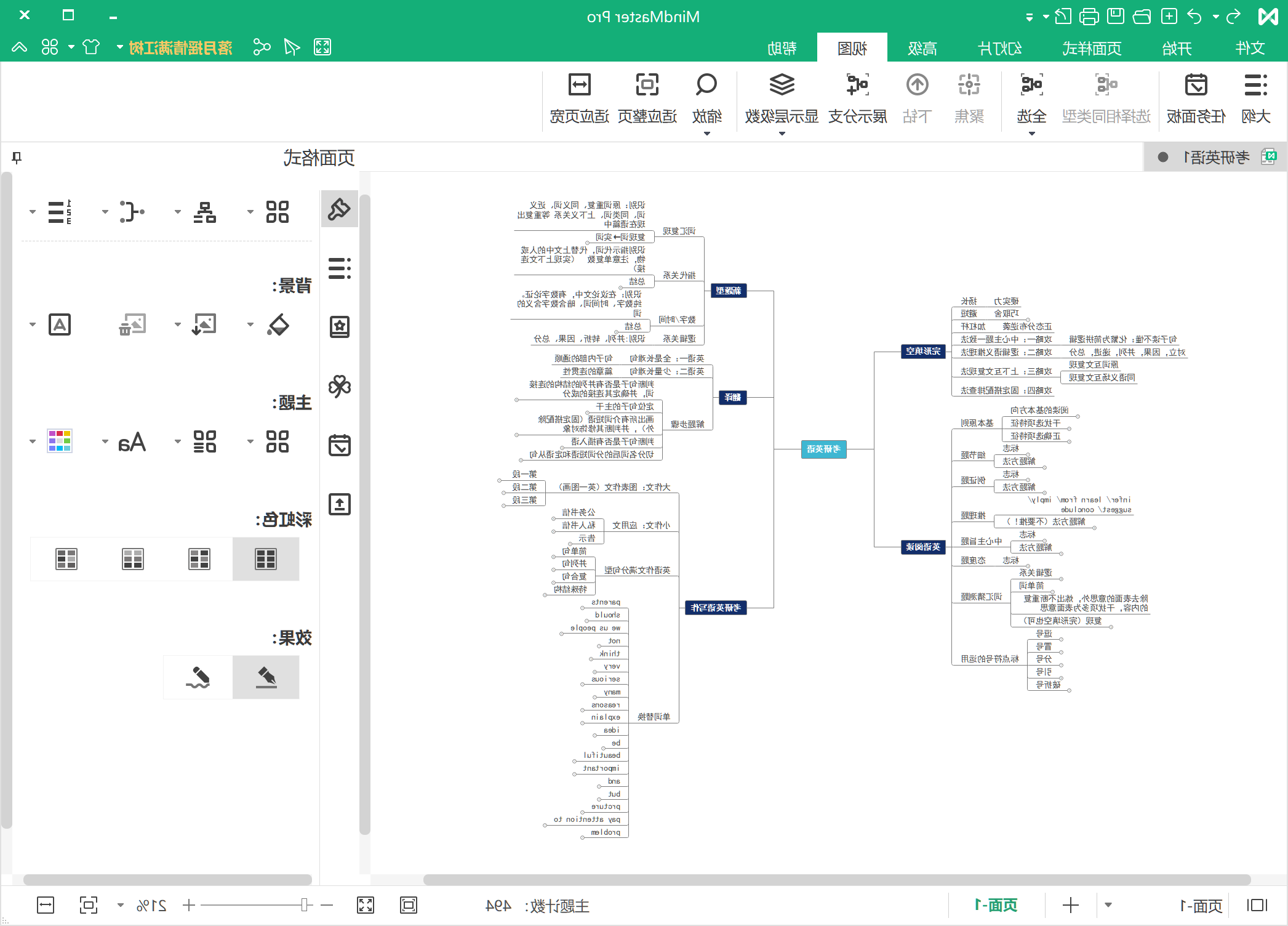
Task: Switch to the 高级 tab
Action: click(x=922, y=48)
